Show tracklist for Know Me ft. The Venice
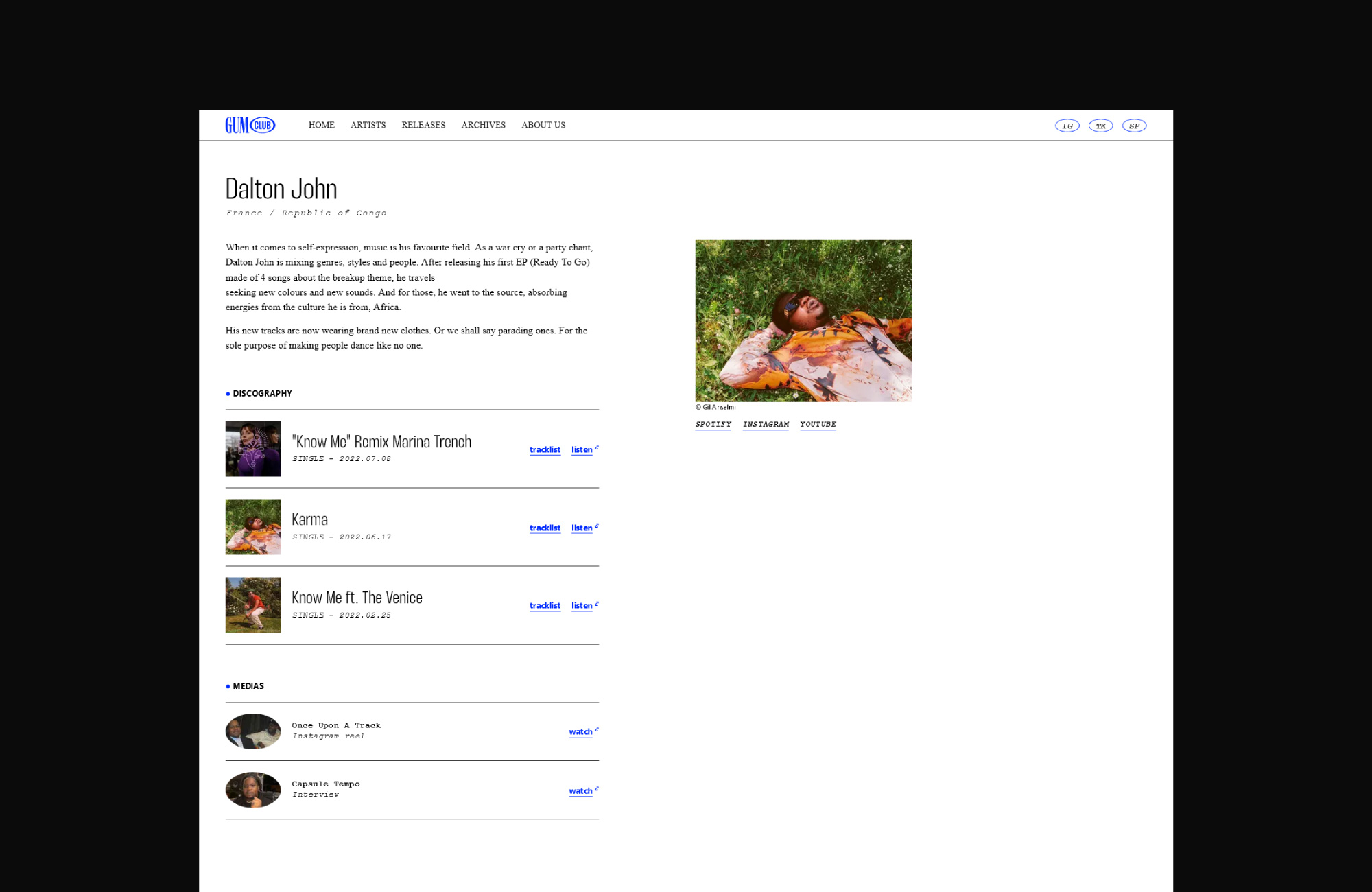Image resolution: width=1372 pixels, height=892 pixels. (545, 605)
